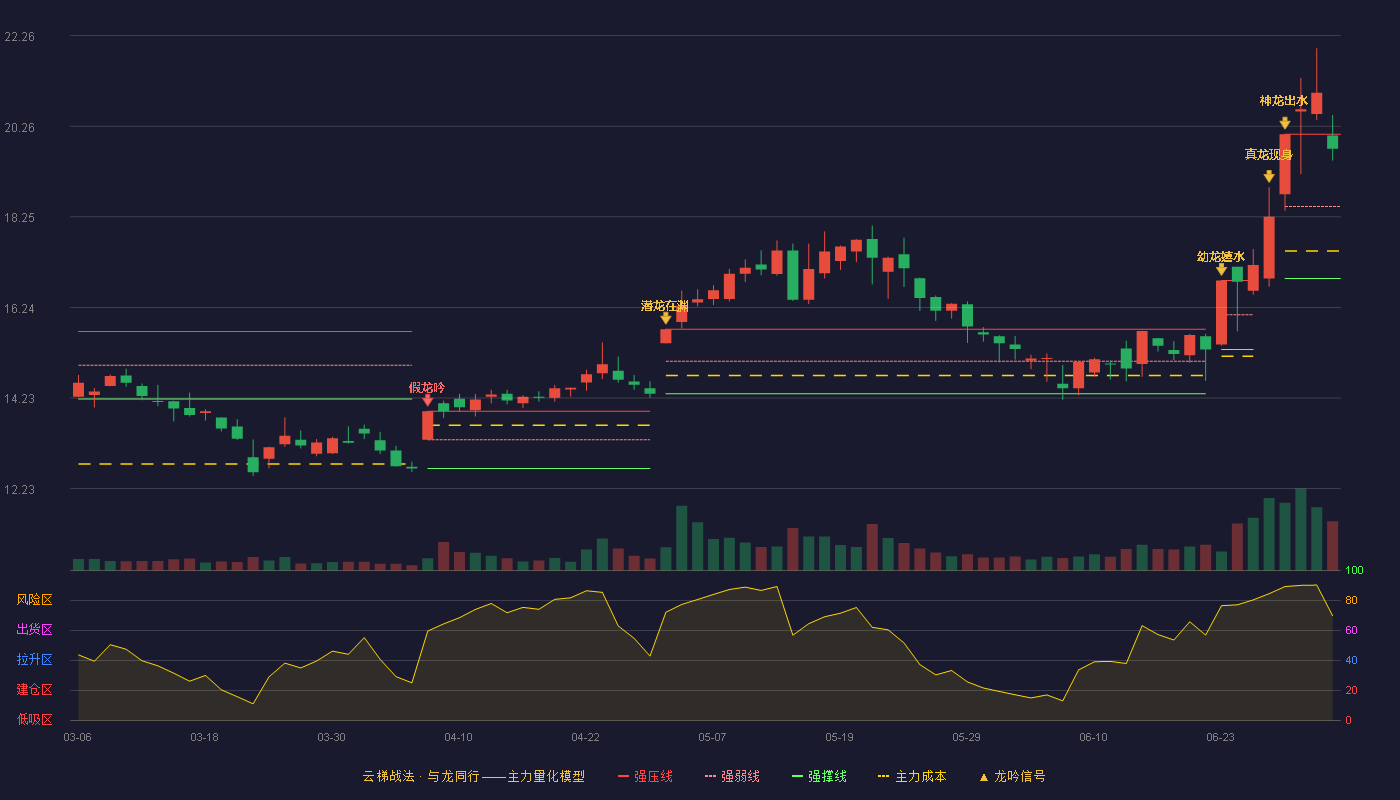Click the yellow arrow below 潜龙在渊
Image resolution: width=1400 pixels, height=800 pixels.
click(666, 319)
